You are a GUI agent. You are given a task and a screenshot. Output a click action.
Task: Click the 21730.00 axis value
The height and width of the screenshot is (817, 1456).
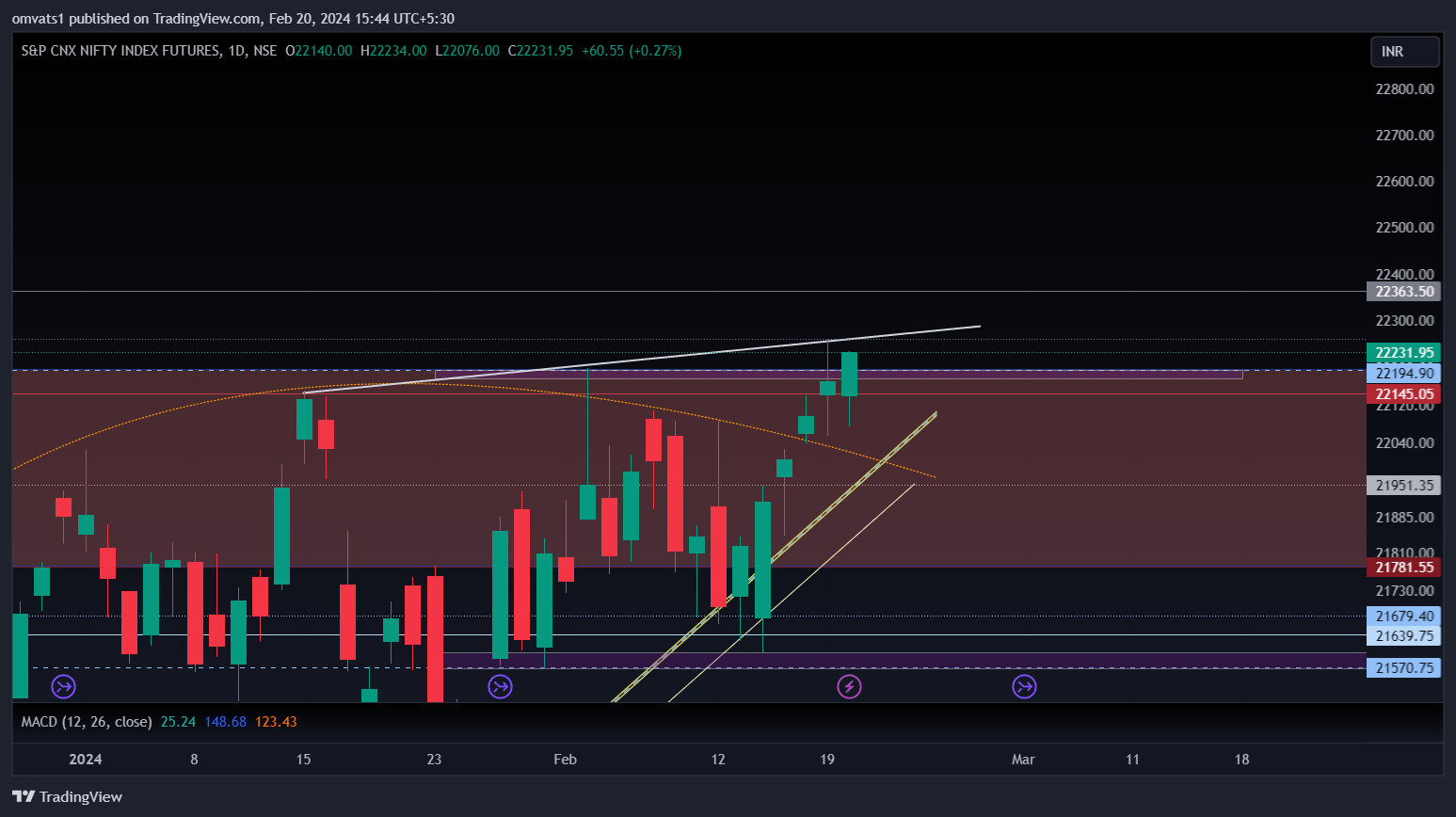(x=1404, y=591)
